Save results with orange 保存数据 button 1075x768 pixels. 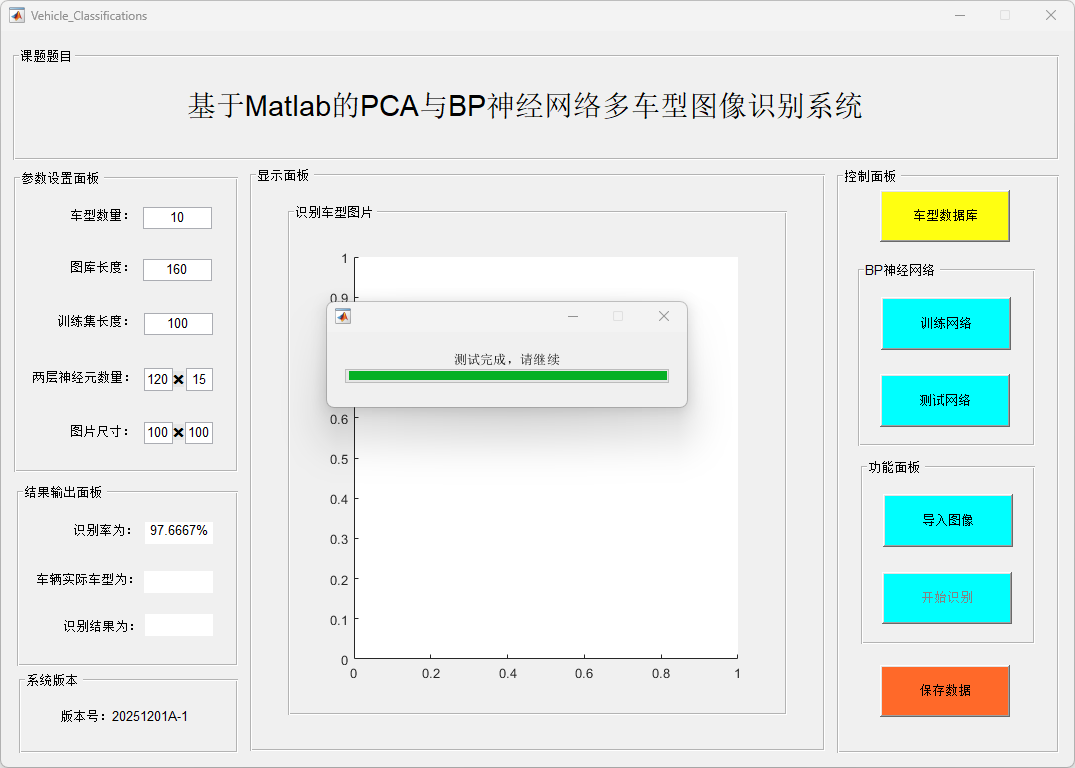[x=944, y=691]
